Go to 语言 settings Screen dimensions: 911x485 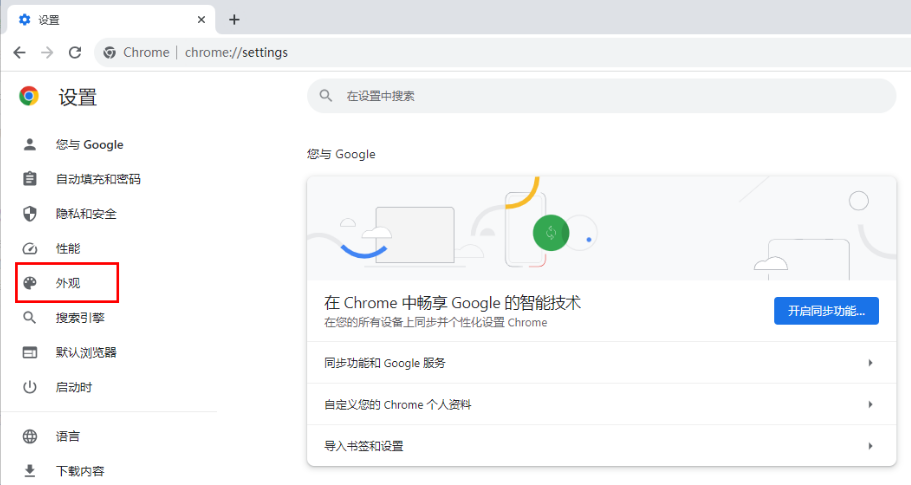tap(68, 436)
